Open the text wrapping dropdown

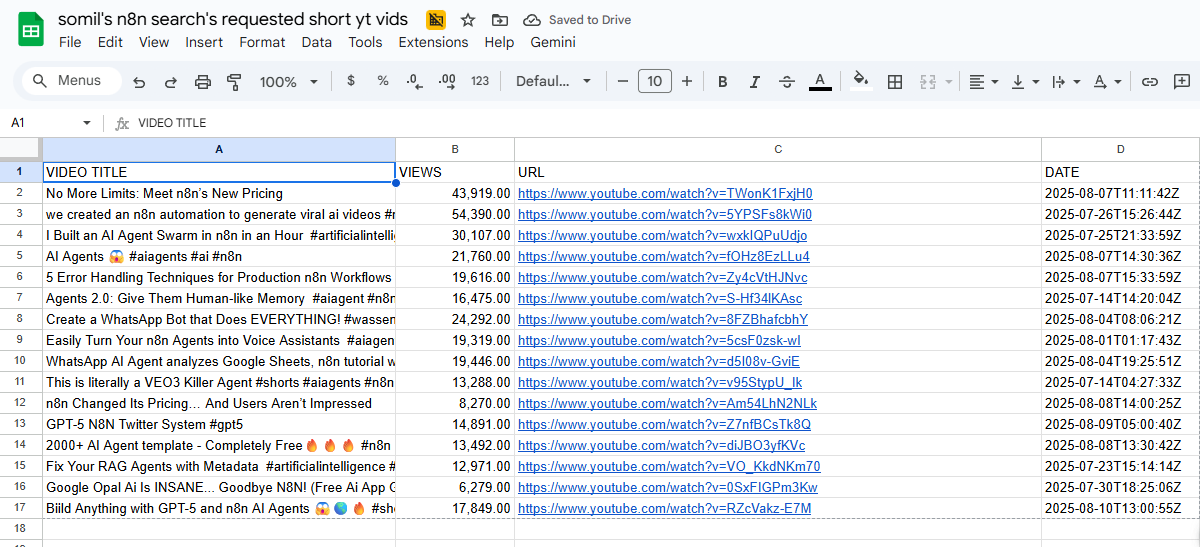1066,82
